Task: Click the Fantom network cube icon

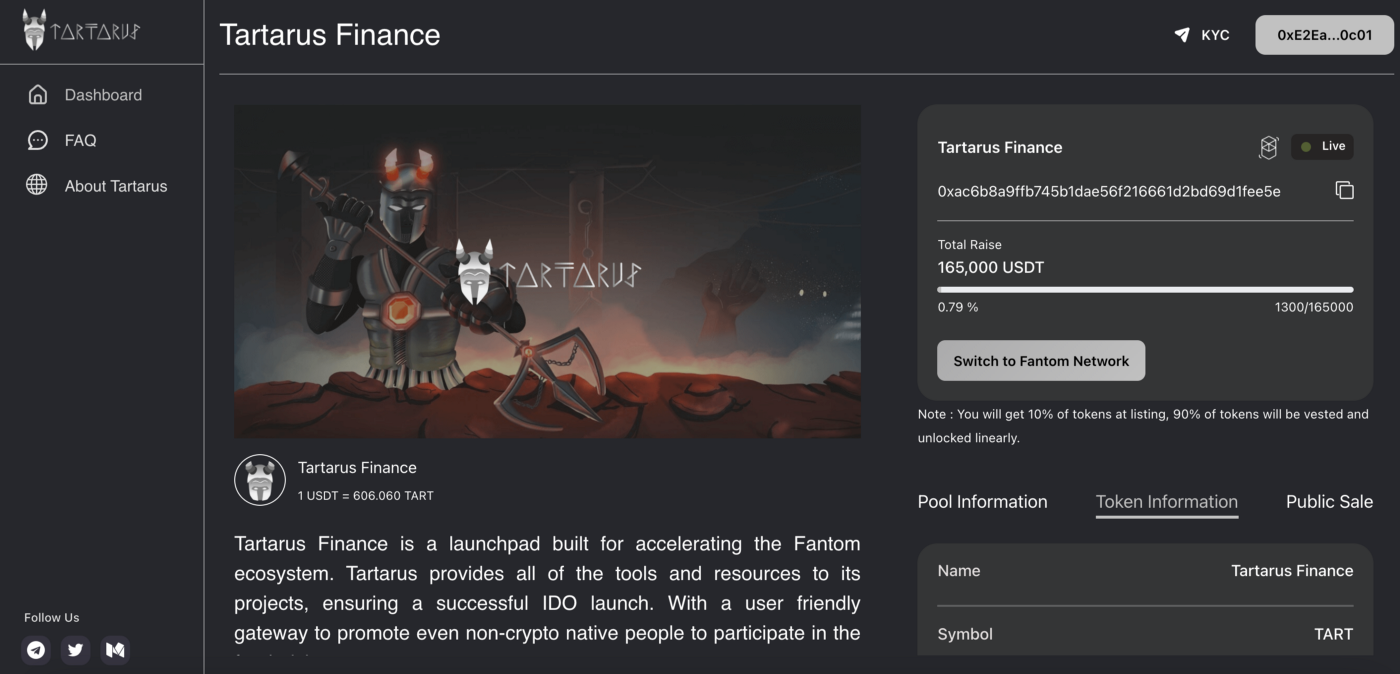Action: tap(1268, 147)
